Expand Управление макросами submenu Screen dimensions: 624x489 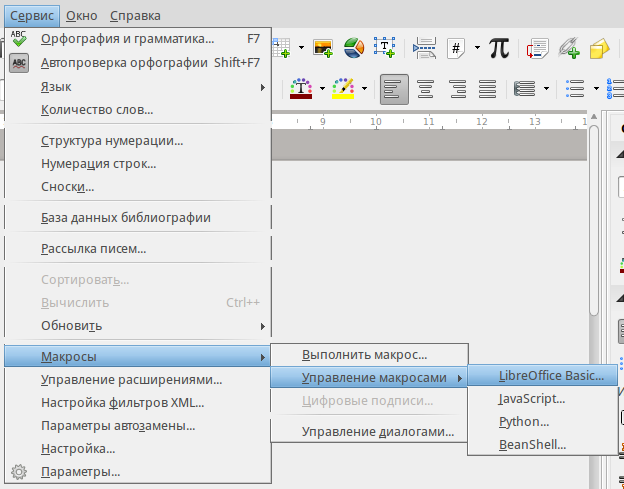point(369,378)
